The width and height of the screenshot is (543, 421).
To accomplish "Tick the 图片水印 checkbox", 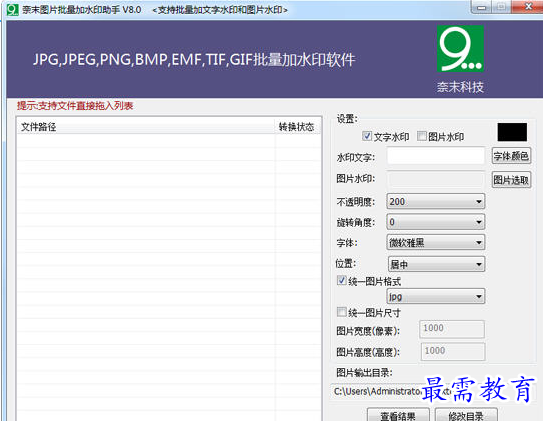I will click(x=421, y=136).
